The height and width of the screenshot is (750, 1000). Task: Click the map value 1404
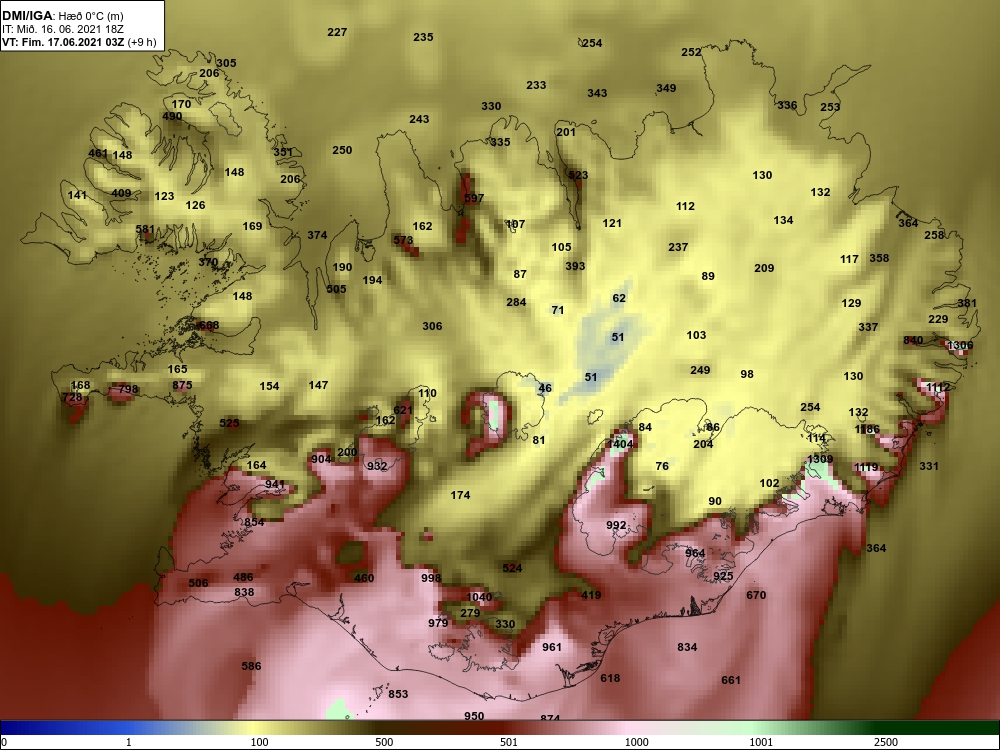coord(619,444)
